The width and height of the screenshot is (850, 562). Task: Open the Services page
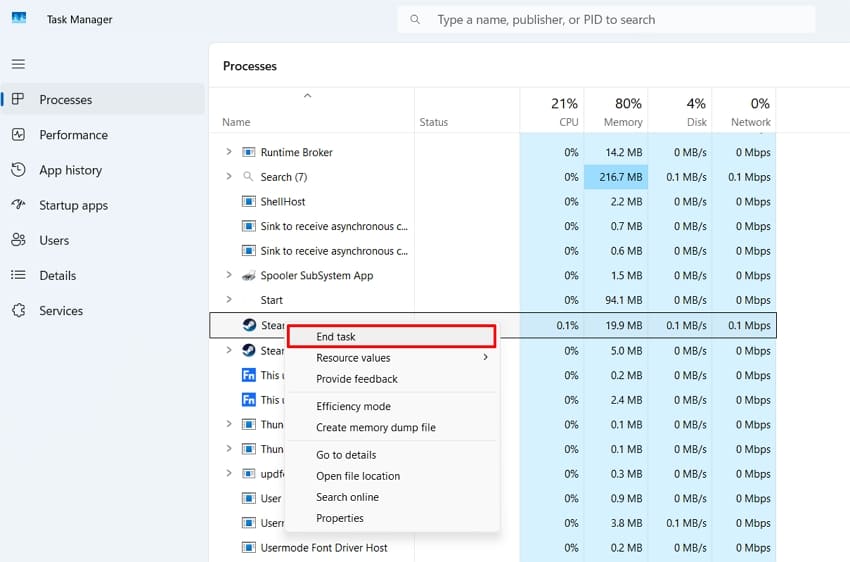[x=103, y=311]
